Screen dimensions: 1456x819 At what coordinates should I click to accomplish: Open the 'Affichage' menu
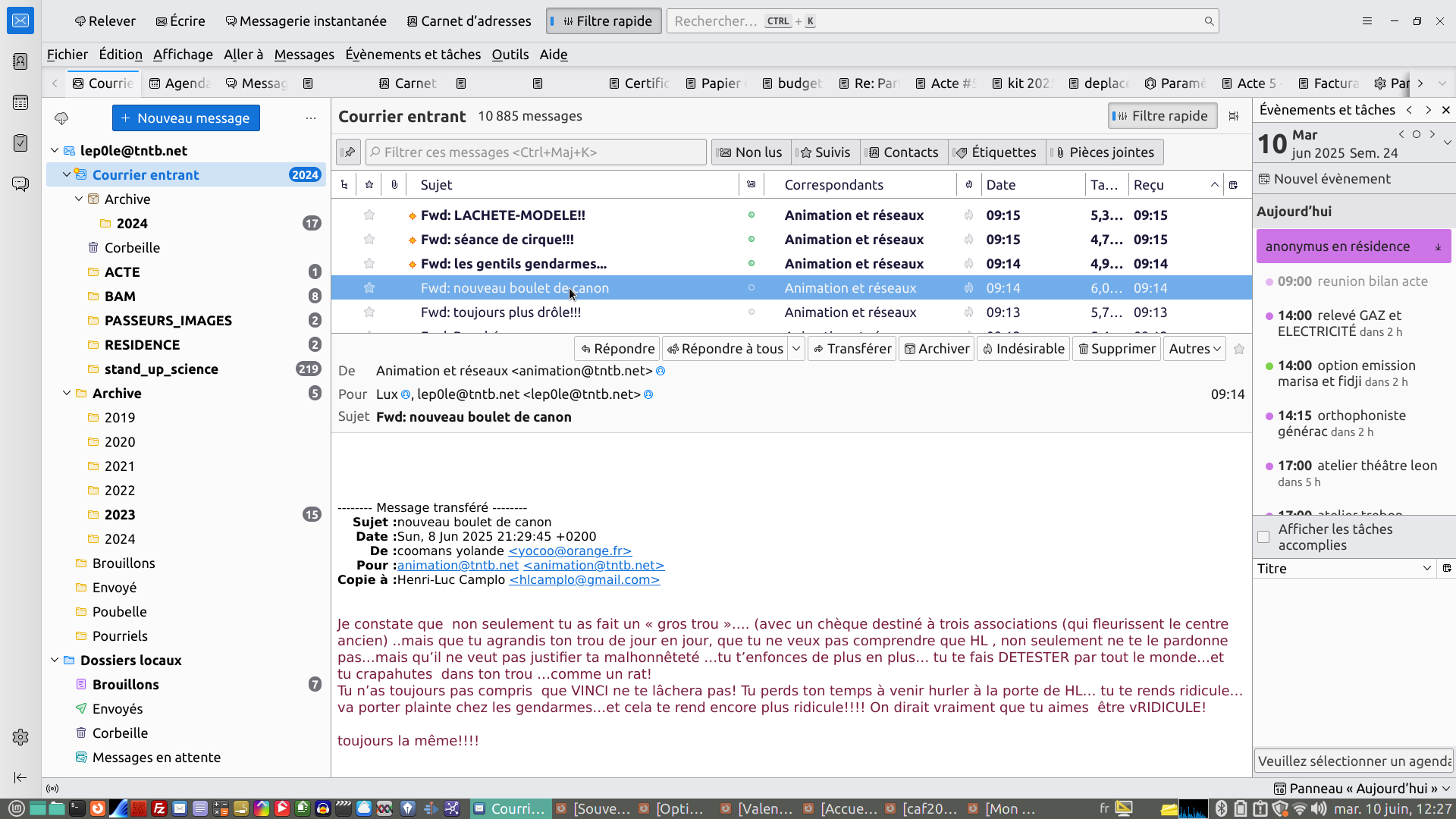183,55
